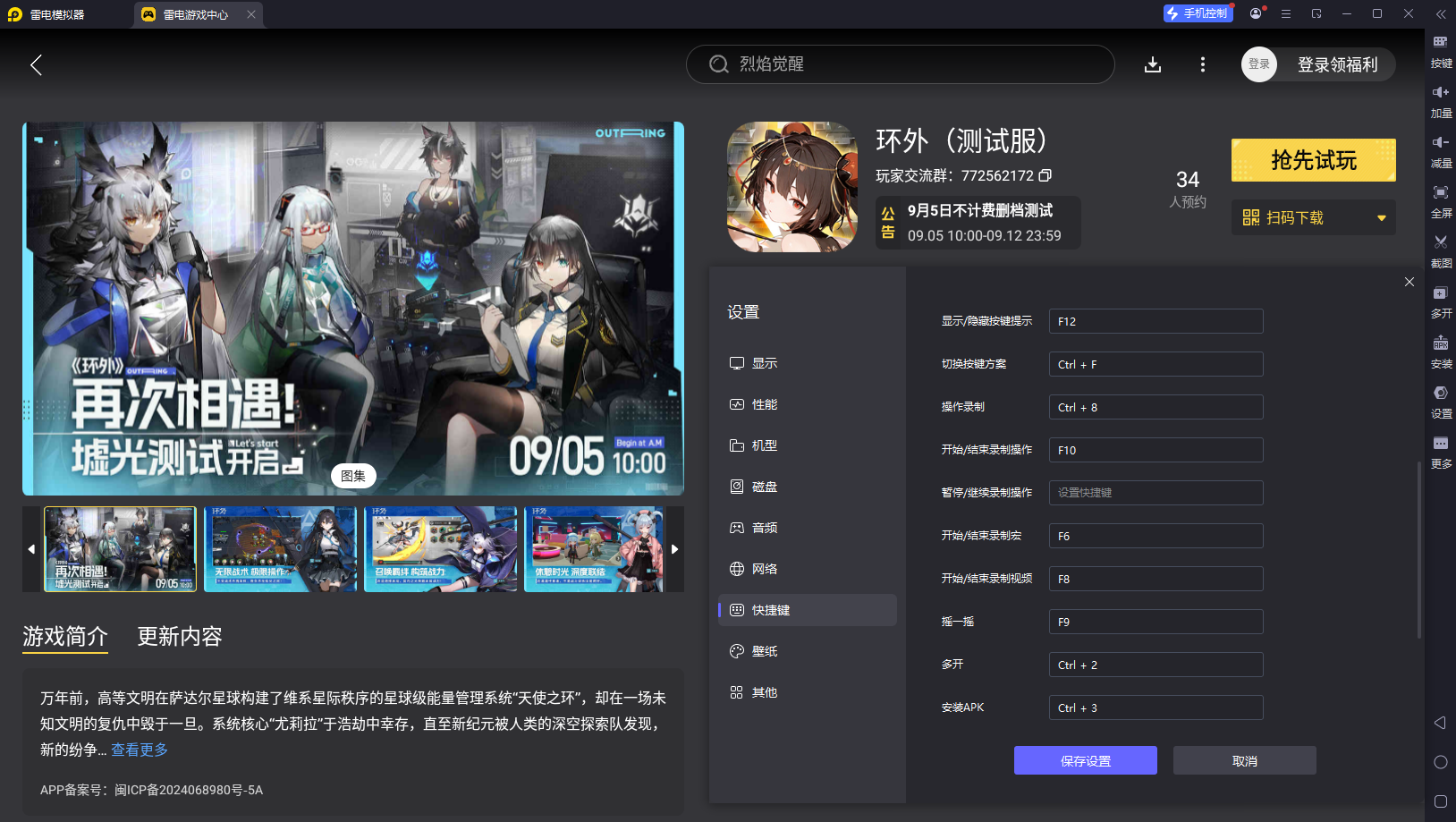Open the download manager icon
The width and height of the screenshot is (1456, 822).
click(x=1153, y=64)
